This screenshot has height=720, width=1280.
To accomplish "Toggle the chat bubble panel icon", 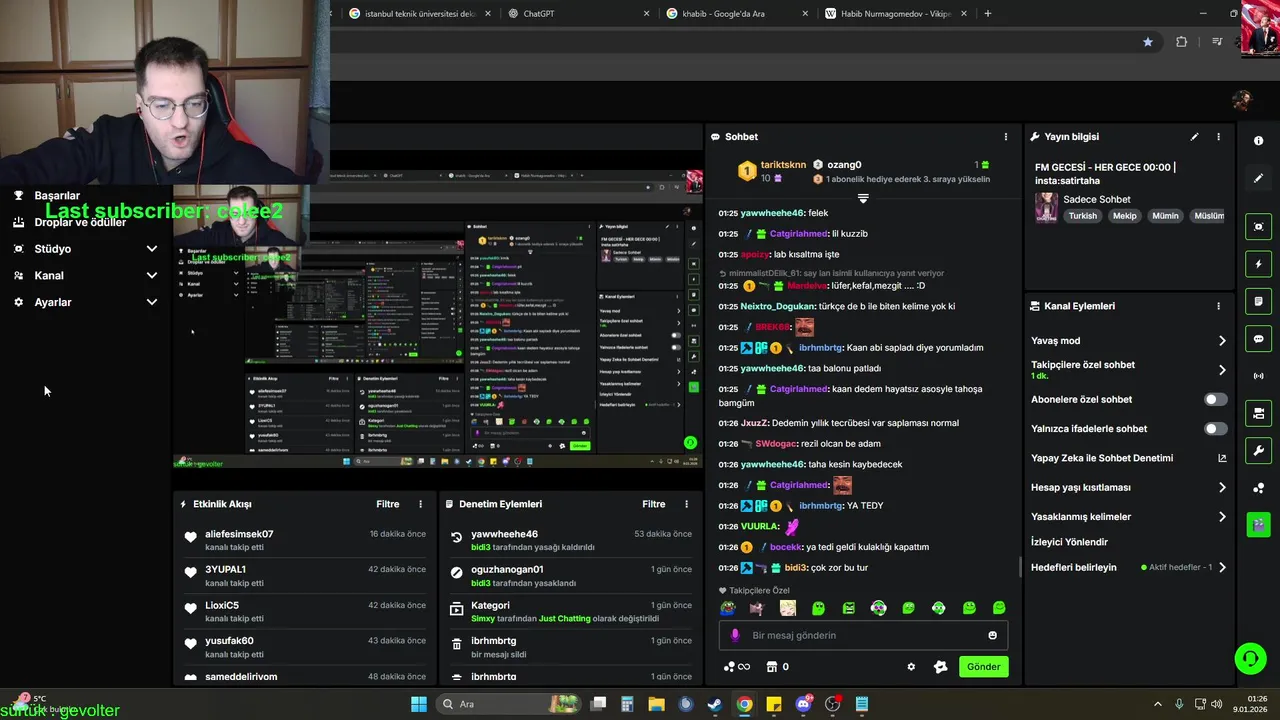I will point(1258,339).
